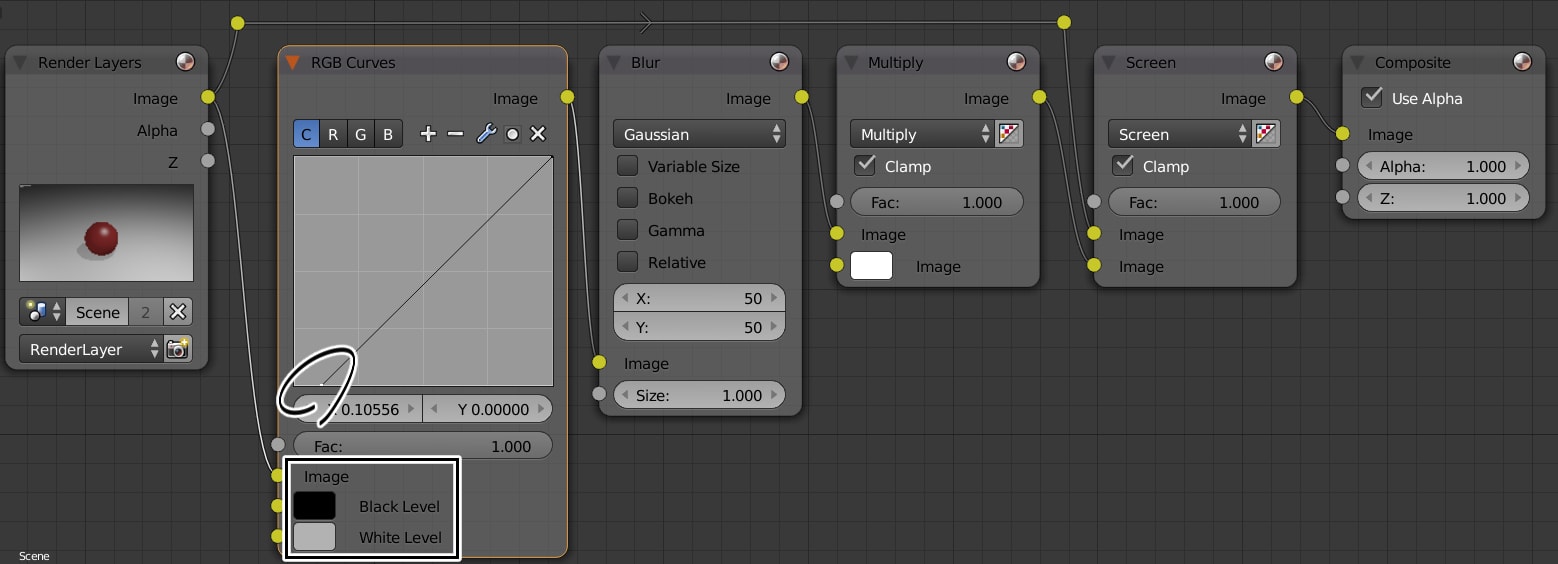Open Gaussian filter type dropdown
This screenshot has height=564, width=1558.
(699, 134)
